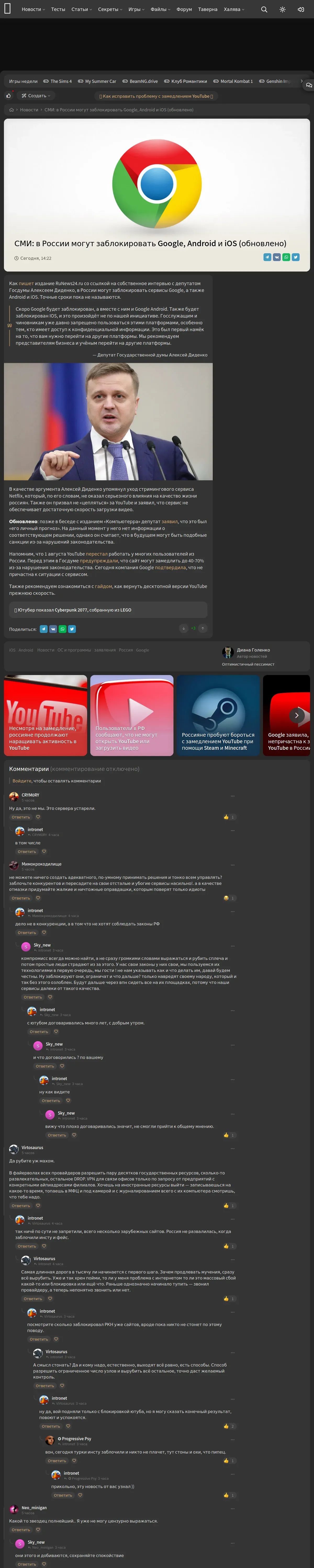Image resolution: width=314 pixels, height=1568 pixels.
Task: Share via WhatsApp next to Поделиться
Action: [62, 629]
